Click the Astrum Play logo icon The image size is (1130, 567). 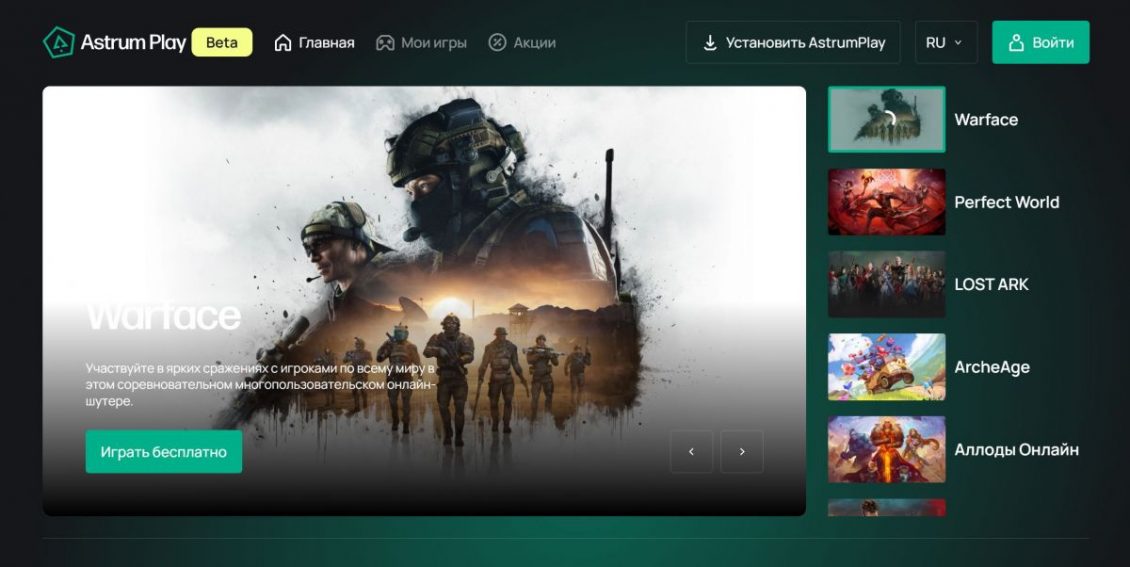tap(59, 42)
